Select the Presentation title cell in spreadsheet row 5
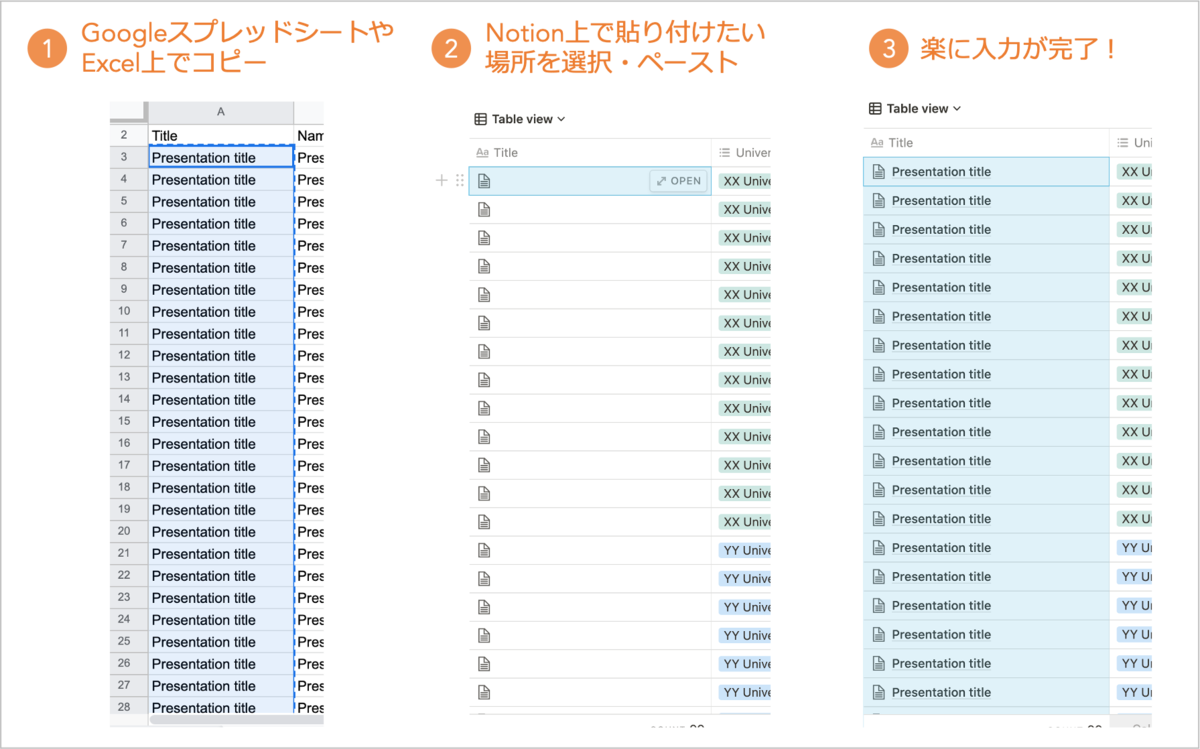 221,201
